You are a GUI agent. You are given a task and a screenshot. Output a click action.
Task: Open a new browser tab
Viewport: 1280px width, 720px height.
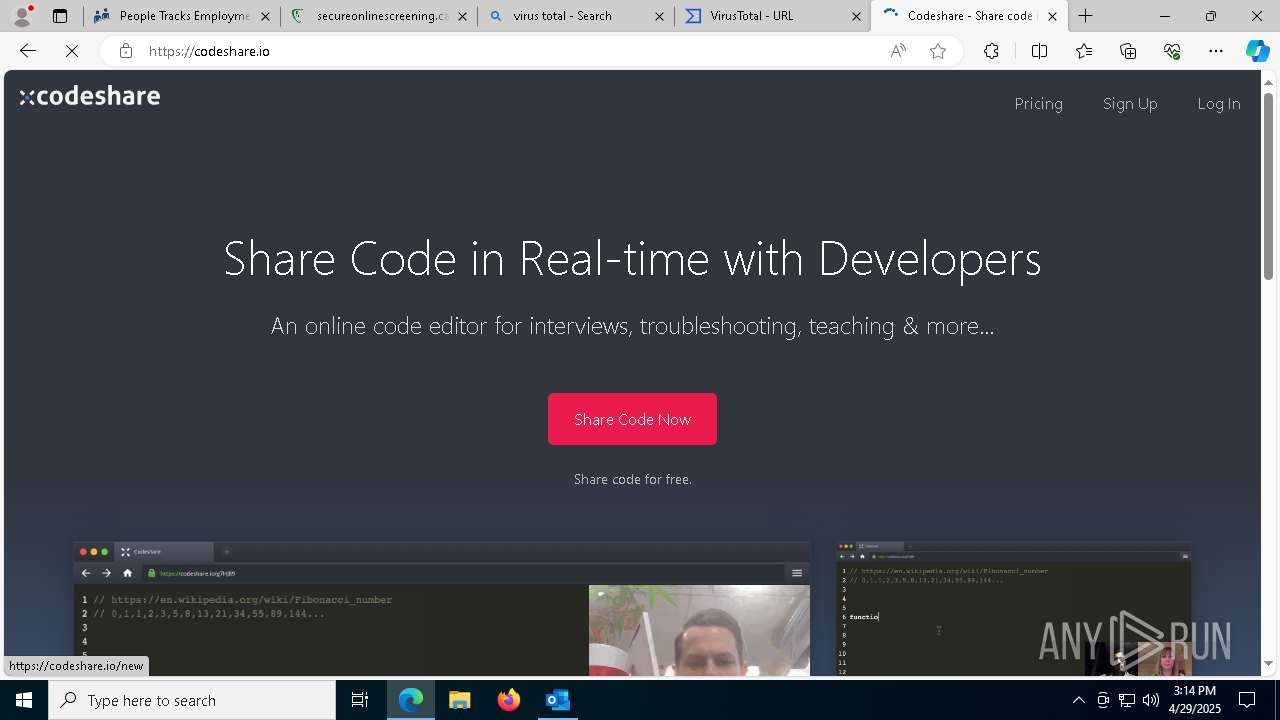1086,16
